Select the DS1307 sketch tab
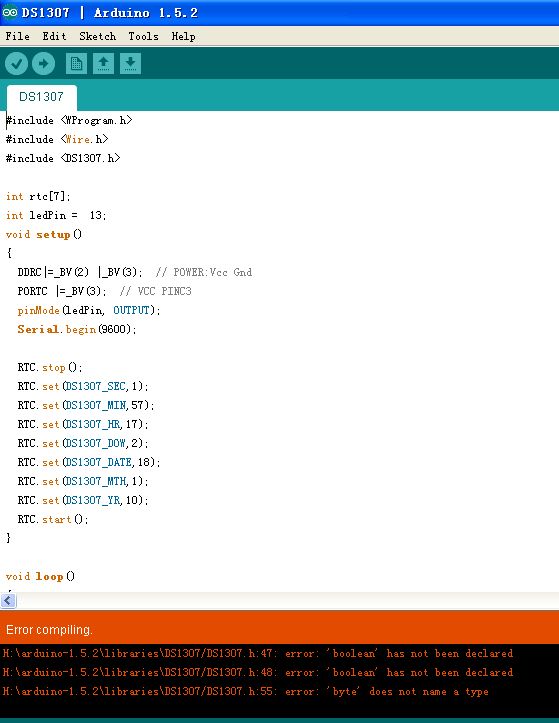Screen dimensions: 559x723 (x=42, y=97)
